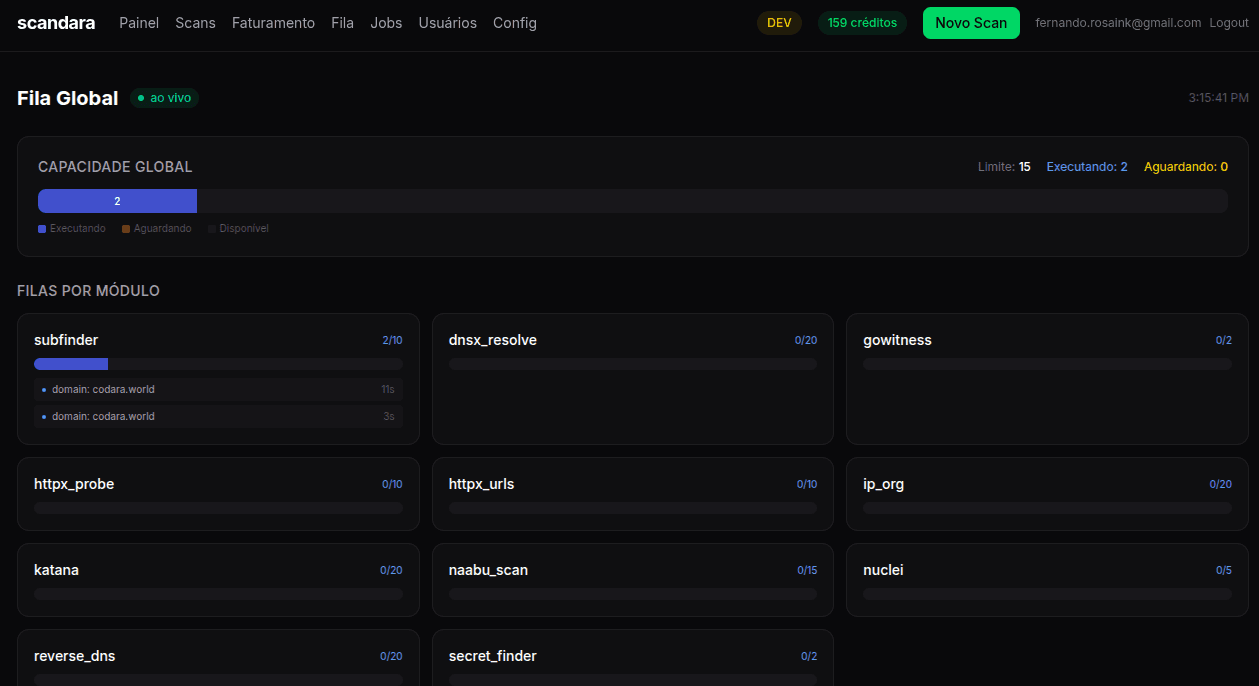Screen dimensions: 1259x686
Task: Open Config settings
Action: point(514,23)
